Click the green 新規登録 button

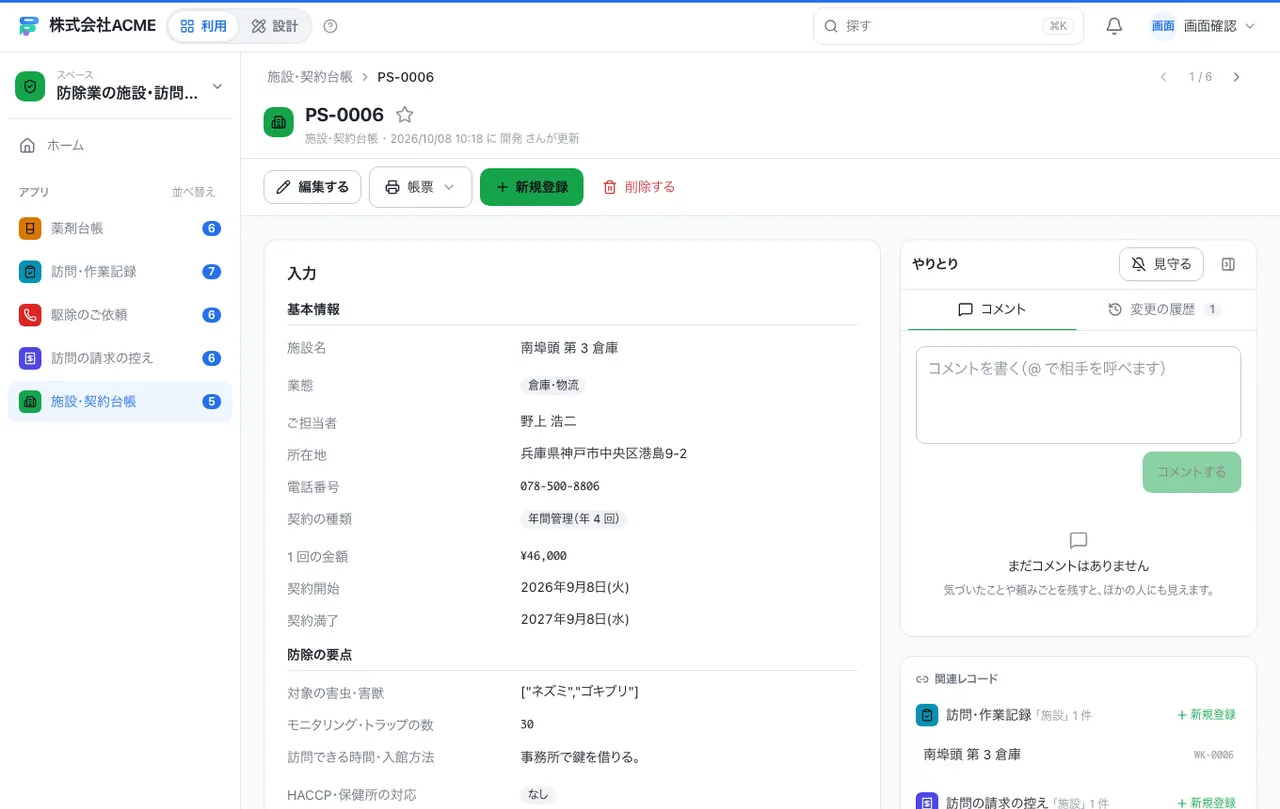(531, 187)
